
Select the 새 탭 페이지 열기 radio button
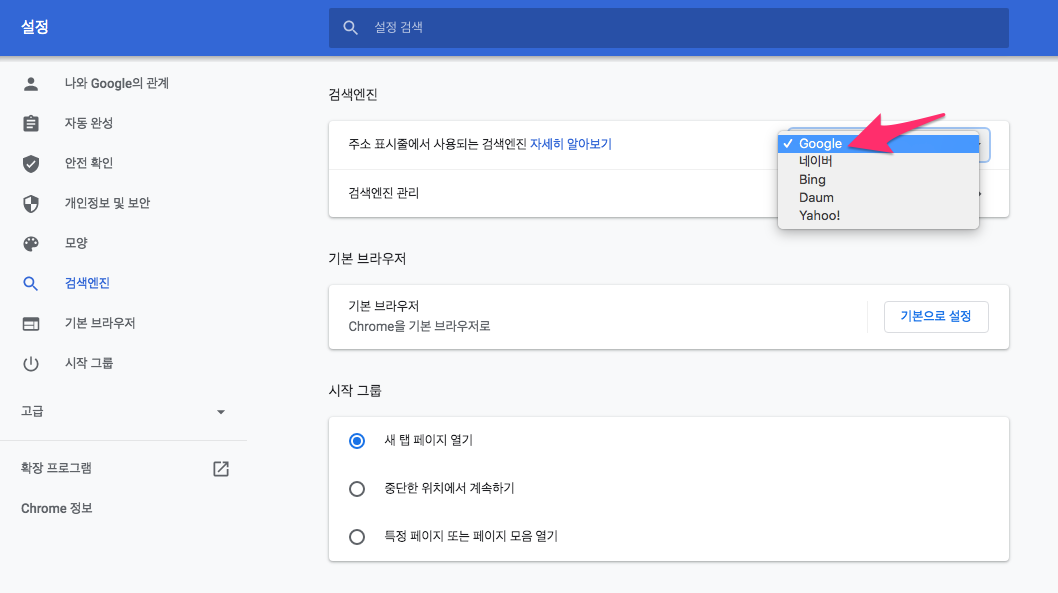[x=357, y=441]
